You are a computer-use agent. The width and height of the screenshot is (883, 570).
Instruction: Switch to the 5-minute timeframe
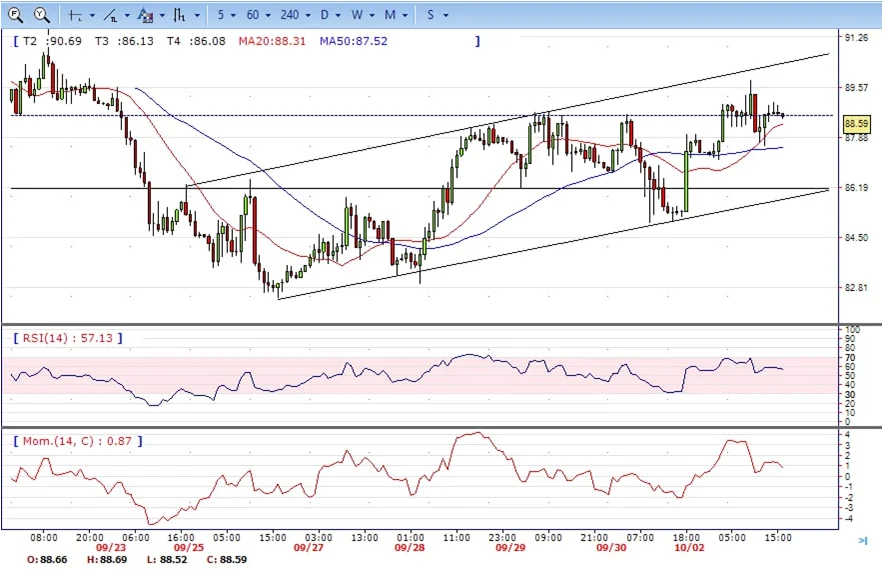(221, 15)
